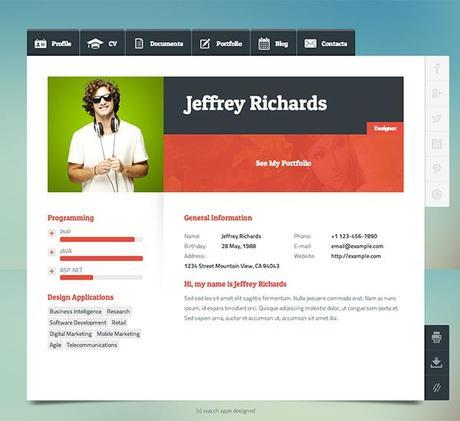Open the Blog tab

coord(273,43)
